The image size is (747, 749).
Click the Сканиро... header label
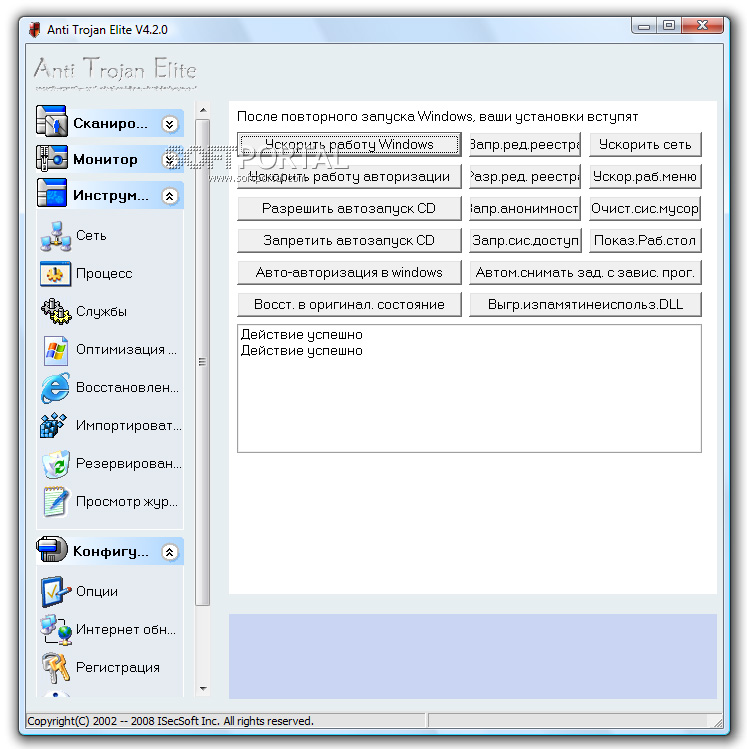point(110,124)
